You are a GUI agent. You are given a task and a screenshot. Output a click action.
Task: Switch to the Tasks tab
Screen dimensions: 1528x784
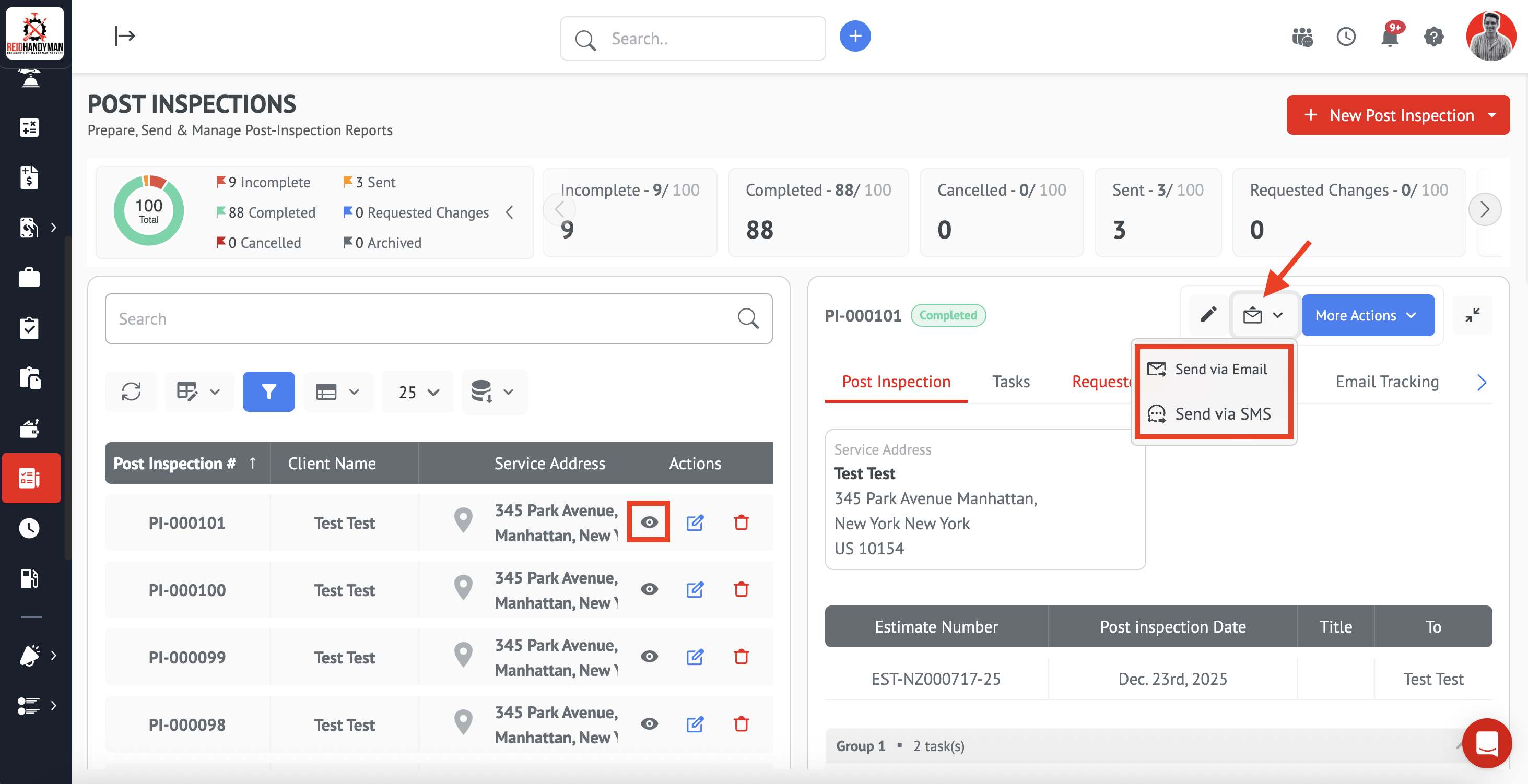[1011, 382]
